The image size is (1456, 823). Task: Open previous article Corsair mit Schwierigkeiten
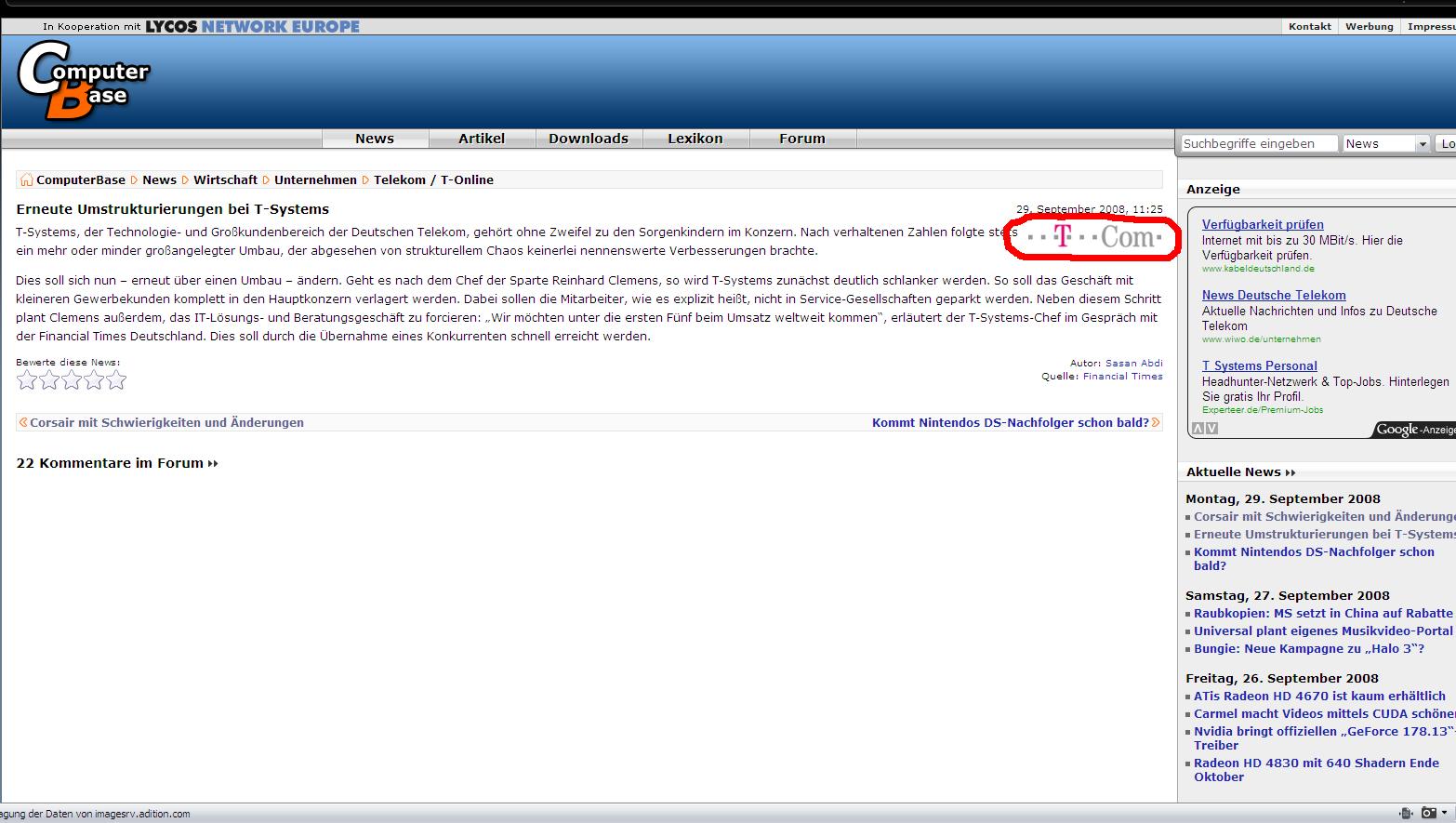[x=166, y=422]
